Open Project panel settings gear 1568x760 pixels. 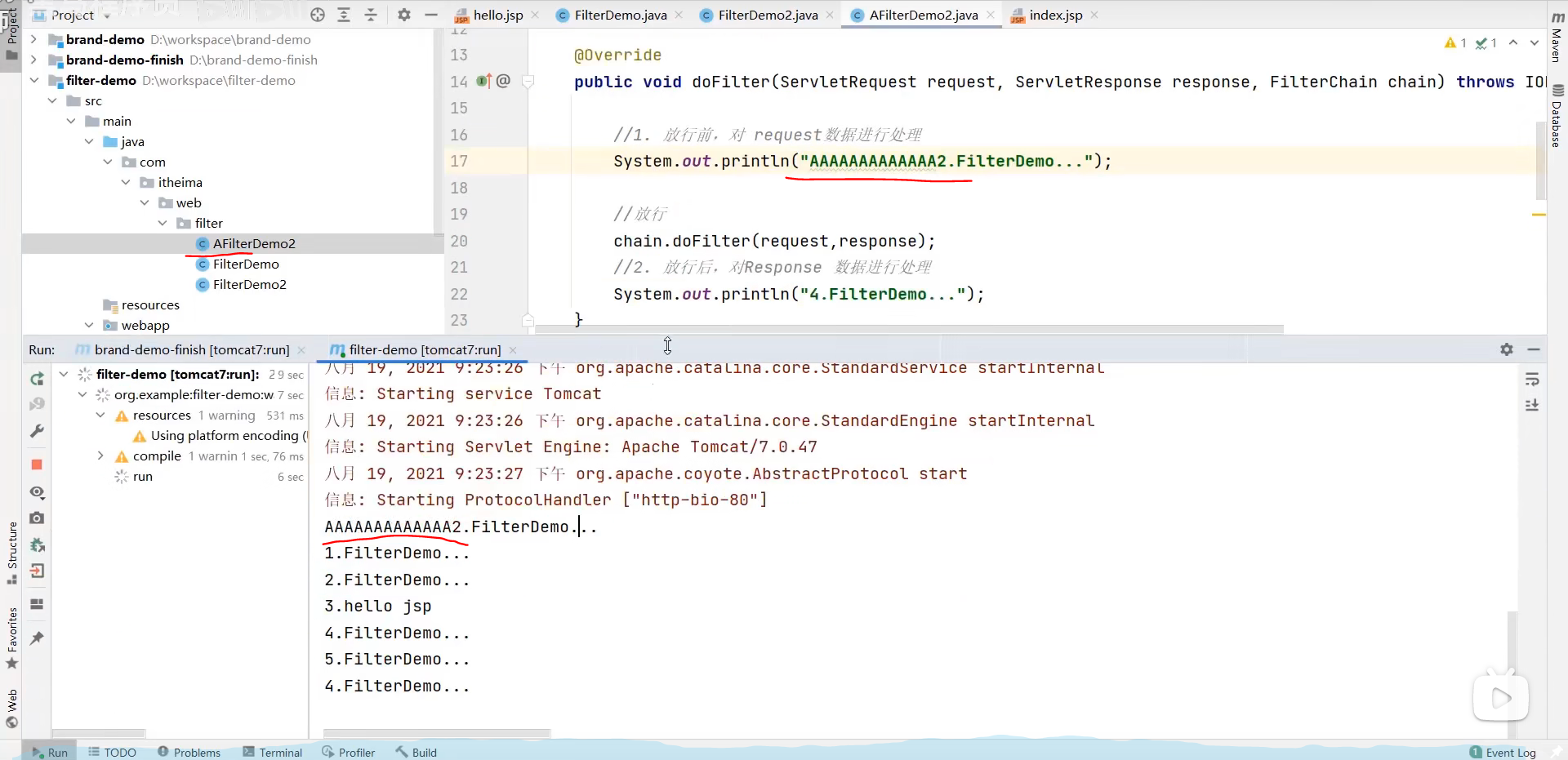[x=404, y=15]
